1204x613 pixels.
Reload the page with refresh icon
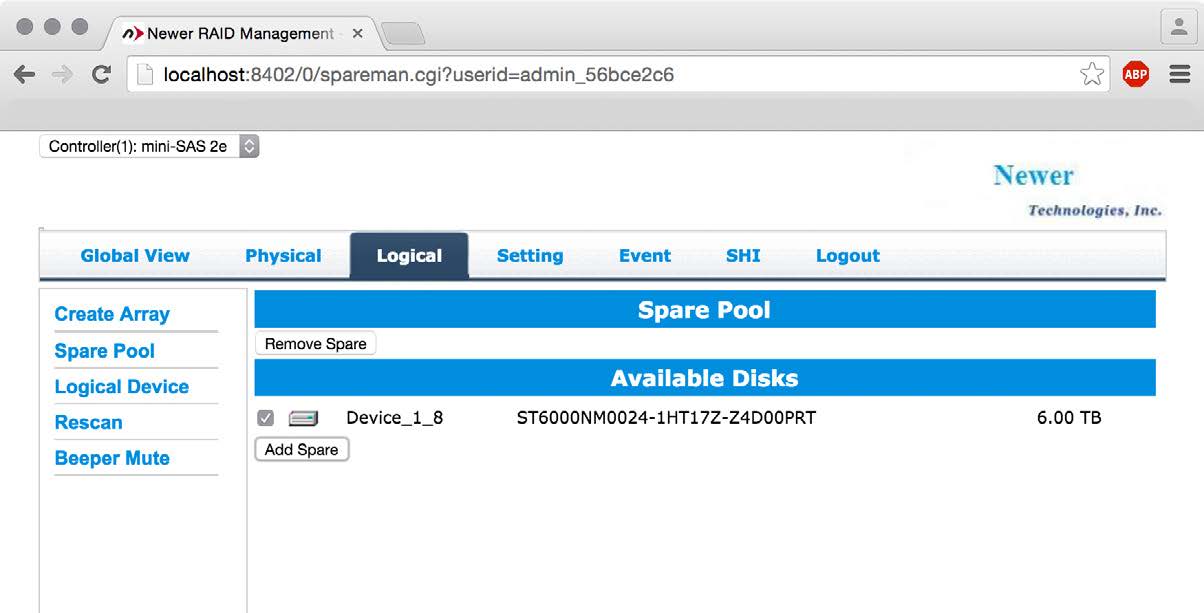[100, 75]
